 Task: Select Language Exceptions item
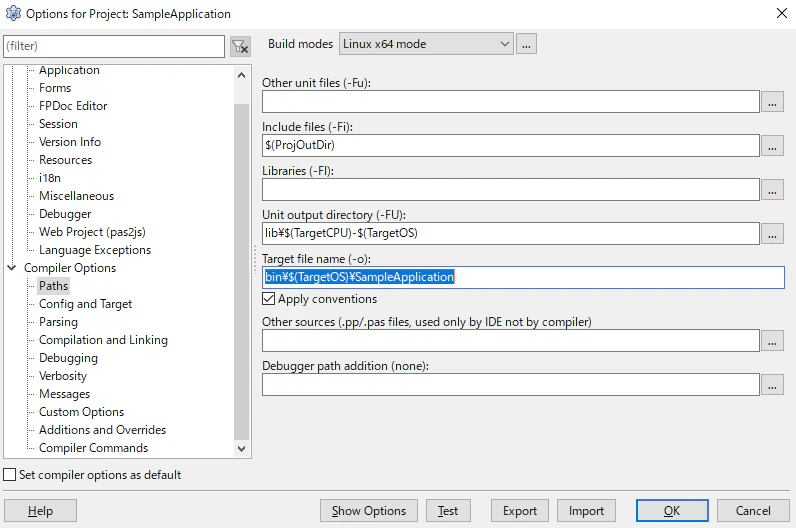point(95,250)
